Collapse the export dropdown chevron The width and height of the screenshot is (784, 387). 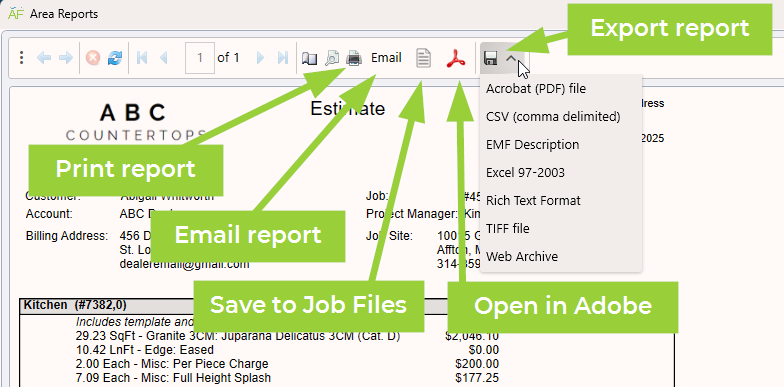pyautogui.click(x=510, y=58)
